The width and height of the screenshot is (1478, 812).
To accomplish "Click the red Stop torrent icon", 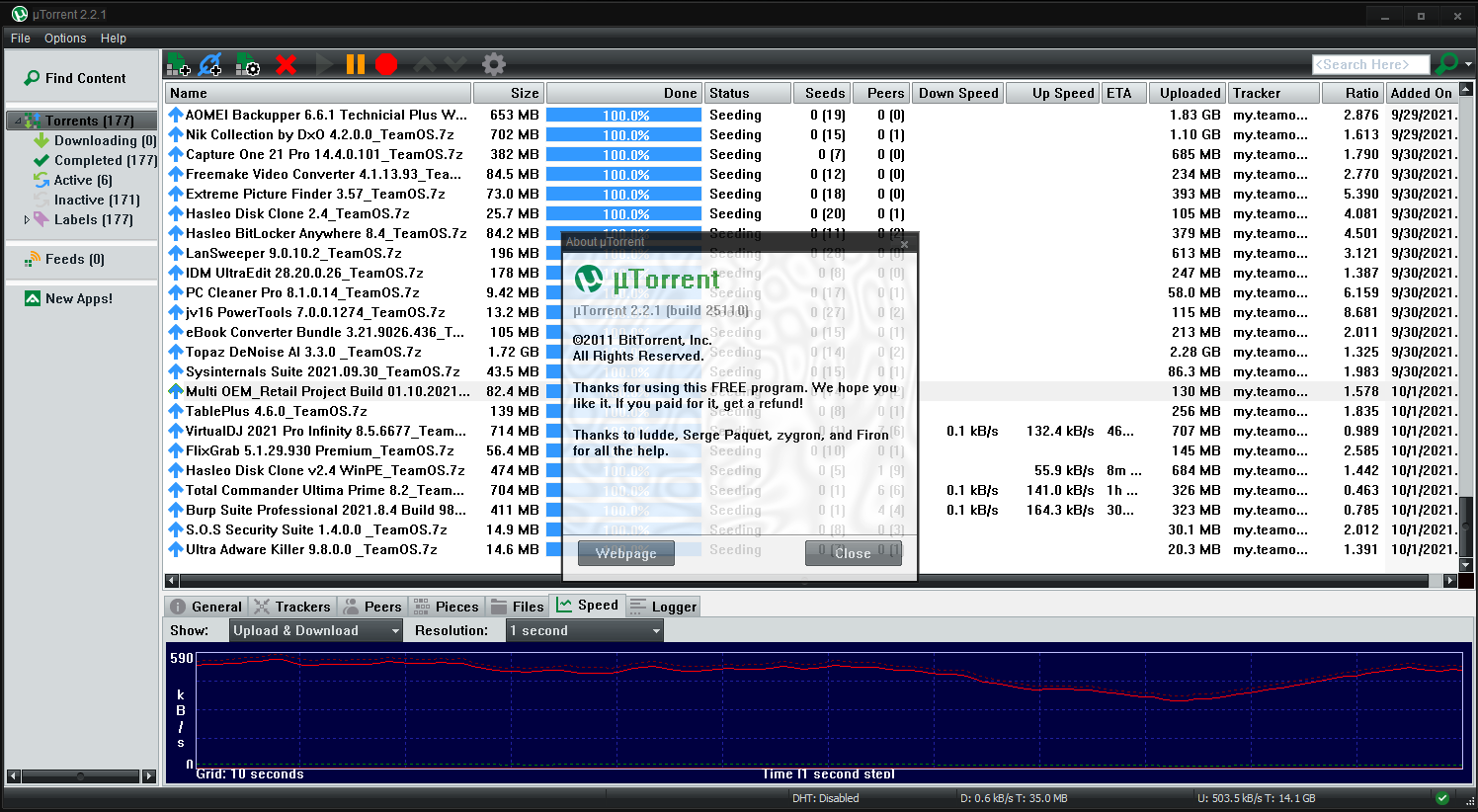I will [386, 65].
